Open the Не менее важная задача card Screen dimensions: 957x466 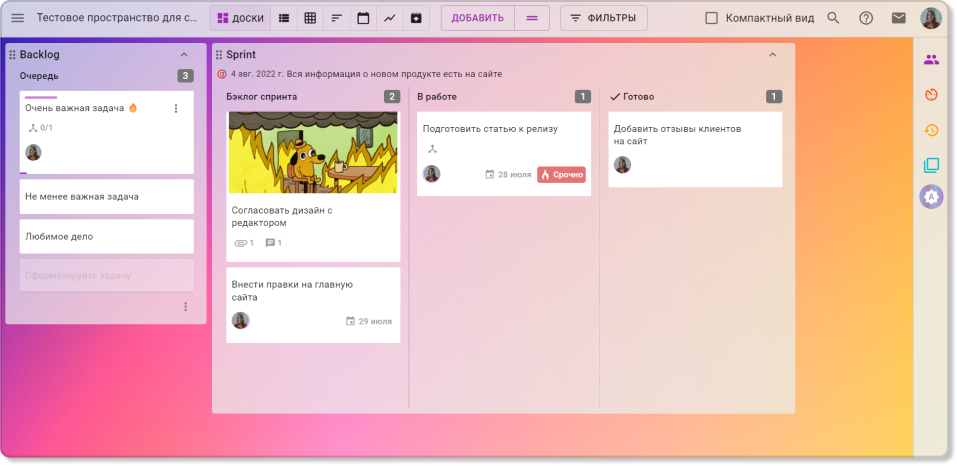coord(107,196)
